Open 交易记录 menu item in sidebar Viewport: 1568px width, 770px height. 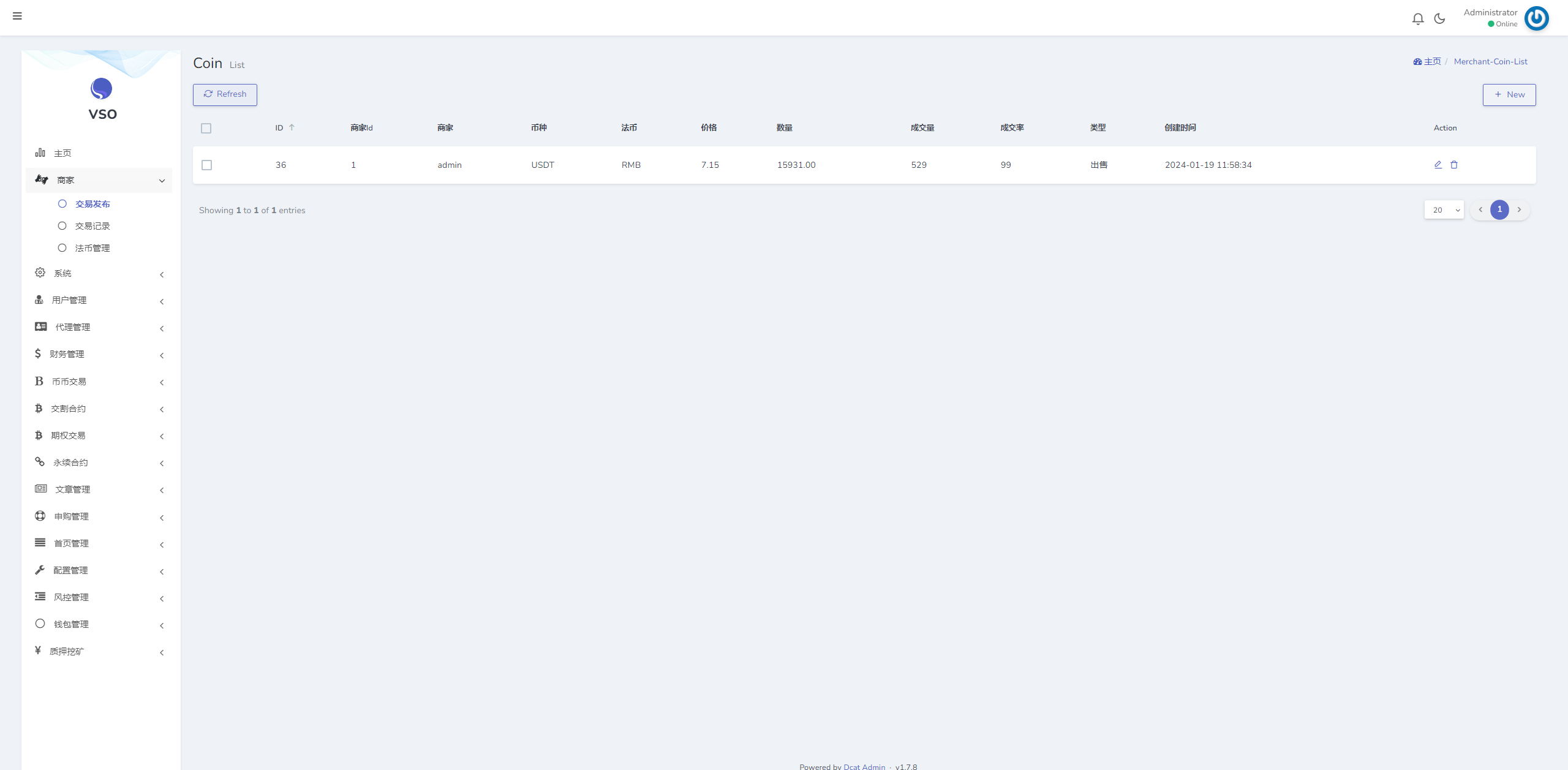[93, 225]
